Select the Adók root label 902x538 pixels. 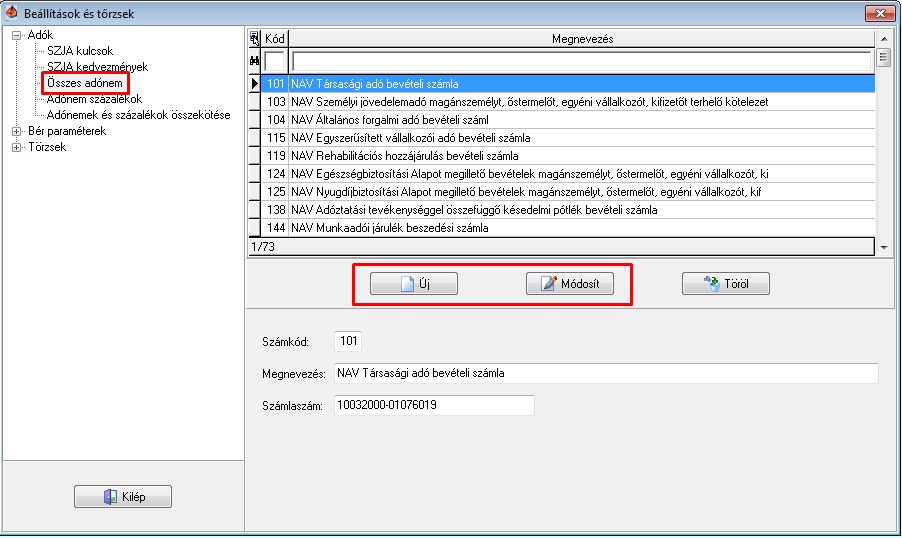pos(40,35)
